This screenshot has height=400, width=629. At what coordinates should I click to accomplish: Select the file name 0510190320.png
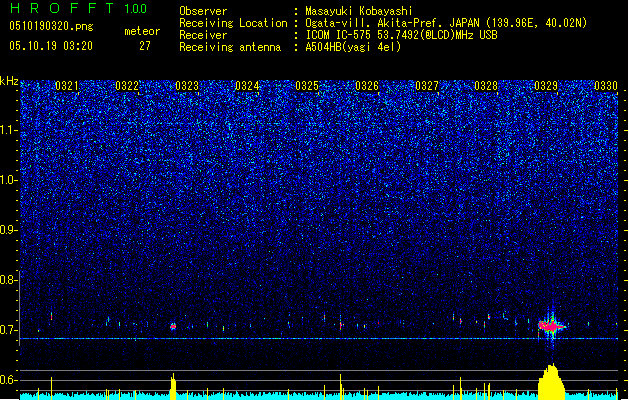51,26
